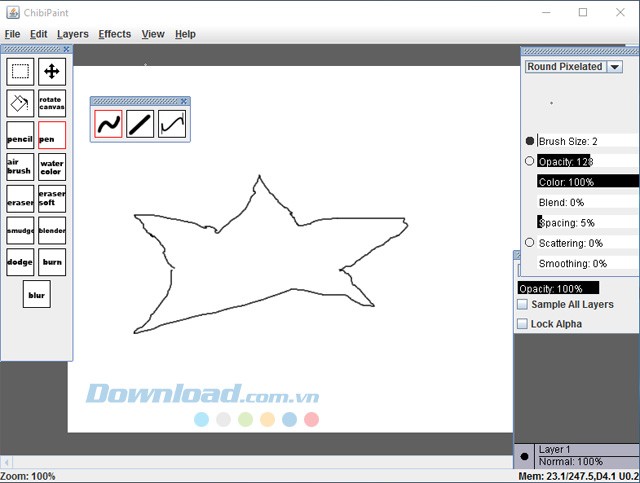Click the horizontal scrollbar left arrow
Screen dimensions: 640x483
[6, 463]
